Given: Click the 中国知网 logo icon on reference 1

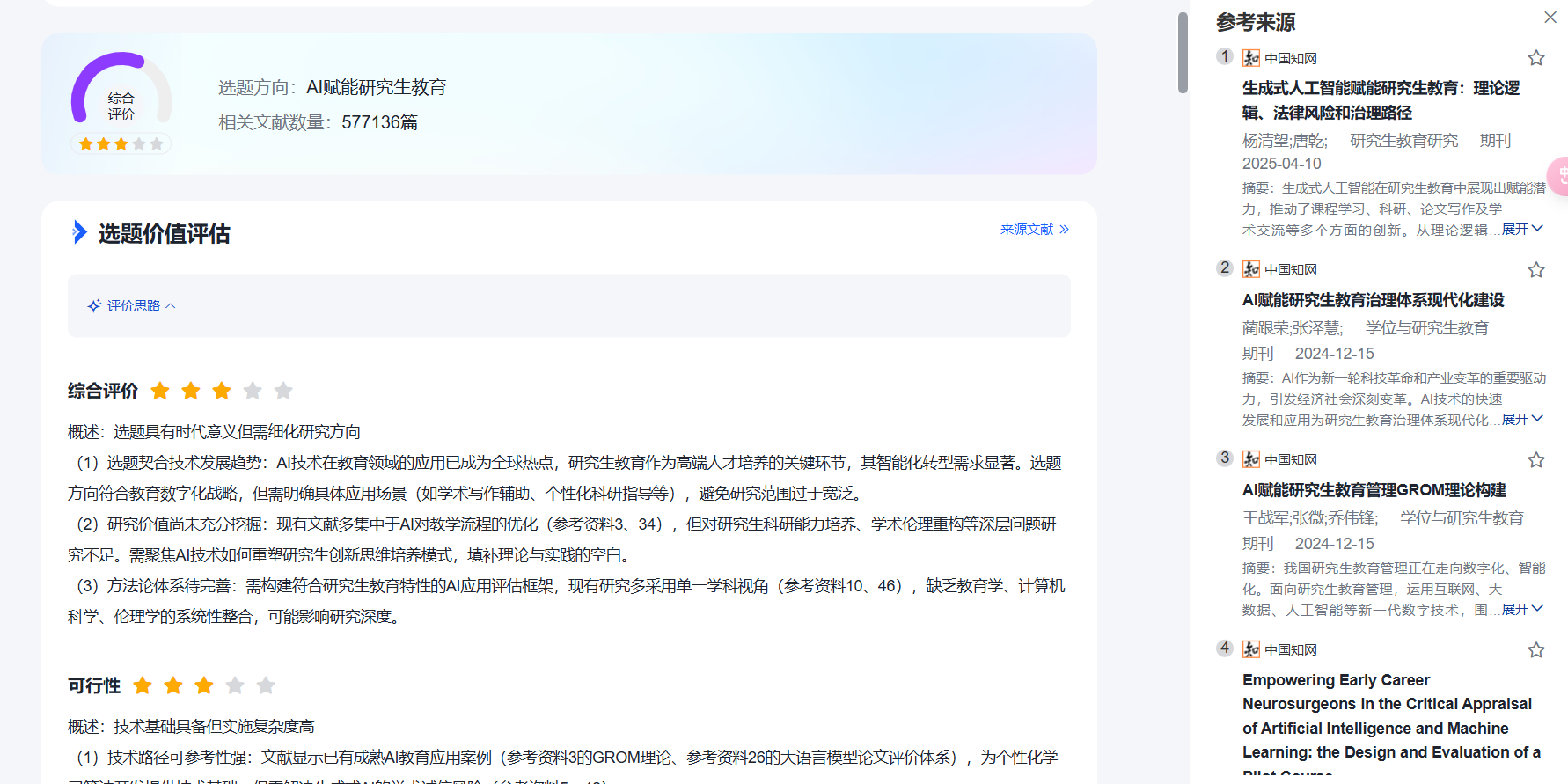Looking at the screenshot, I should [x=1251, y=59].
